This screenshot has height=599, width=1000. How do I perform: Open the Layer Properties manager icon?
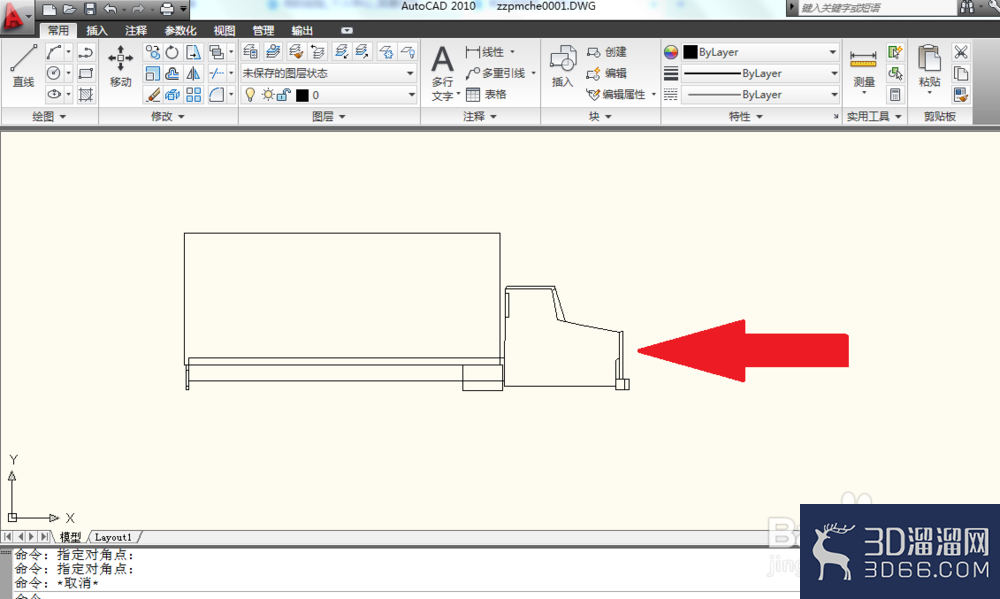point(251,51)
